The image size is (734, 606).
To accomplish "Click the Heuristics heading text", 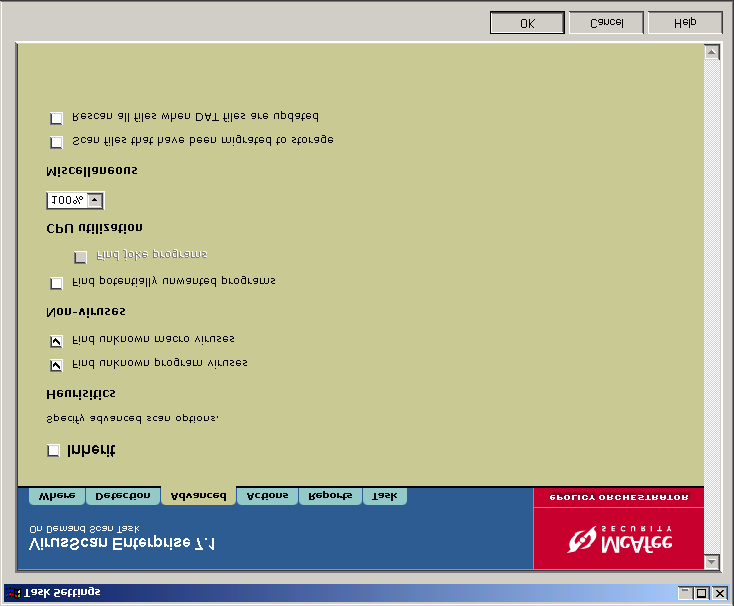I will pyautogui.click(x=81, y=394).
